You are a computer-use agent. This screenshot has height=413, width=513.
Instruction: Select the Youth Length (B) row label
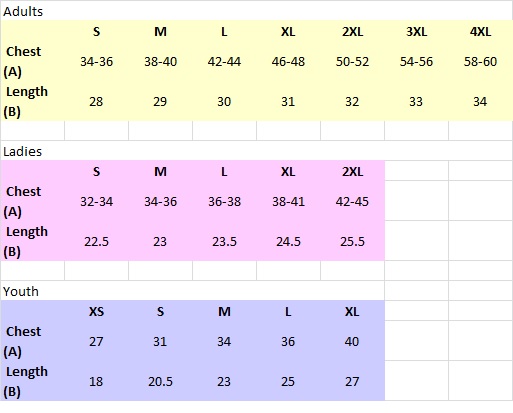coord(26,382)
